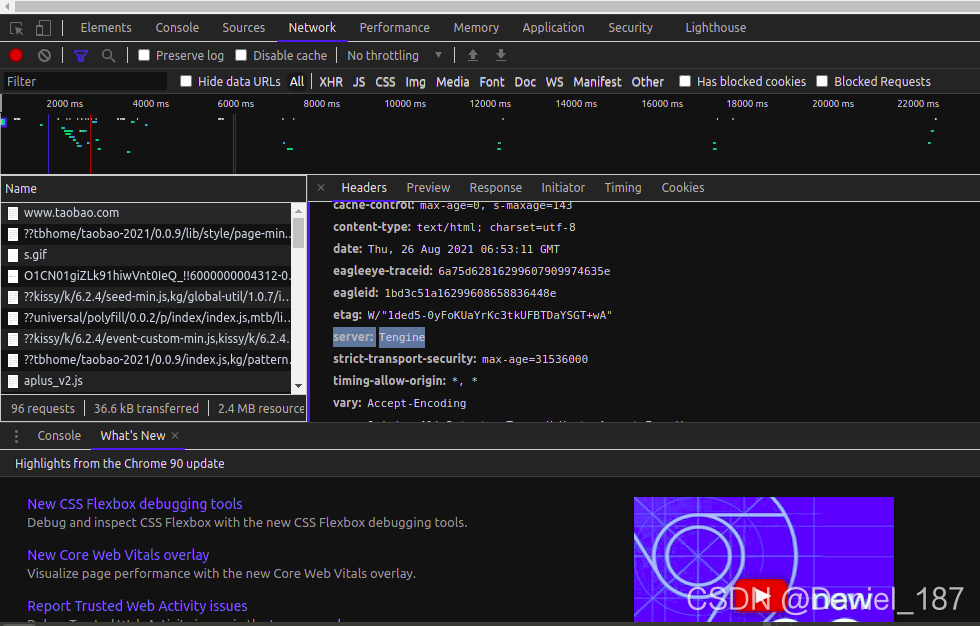
Task: Select the www.taobao.com request
Action: click(x=147, y=213)
